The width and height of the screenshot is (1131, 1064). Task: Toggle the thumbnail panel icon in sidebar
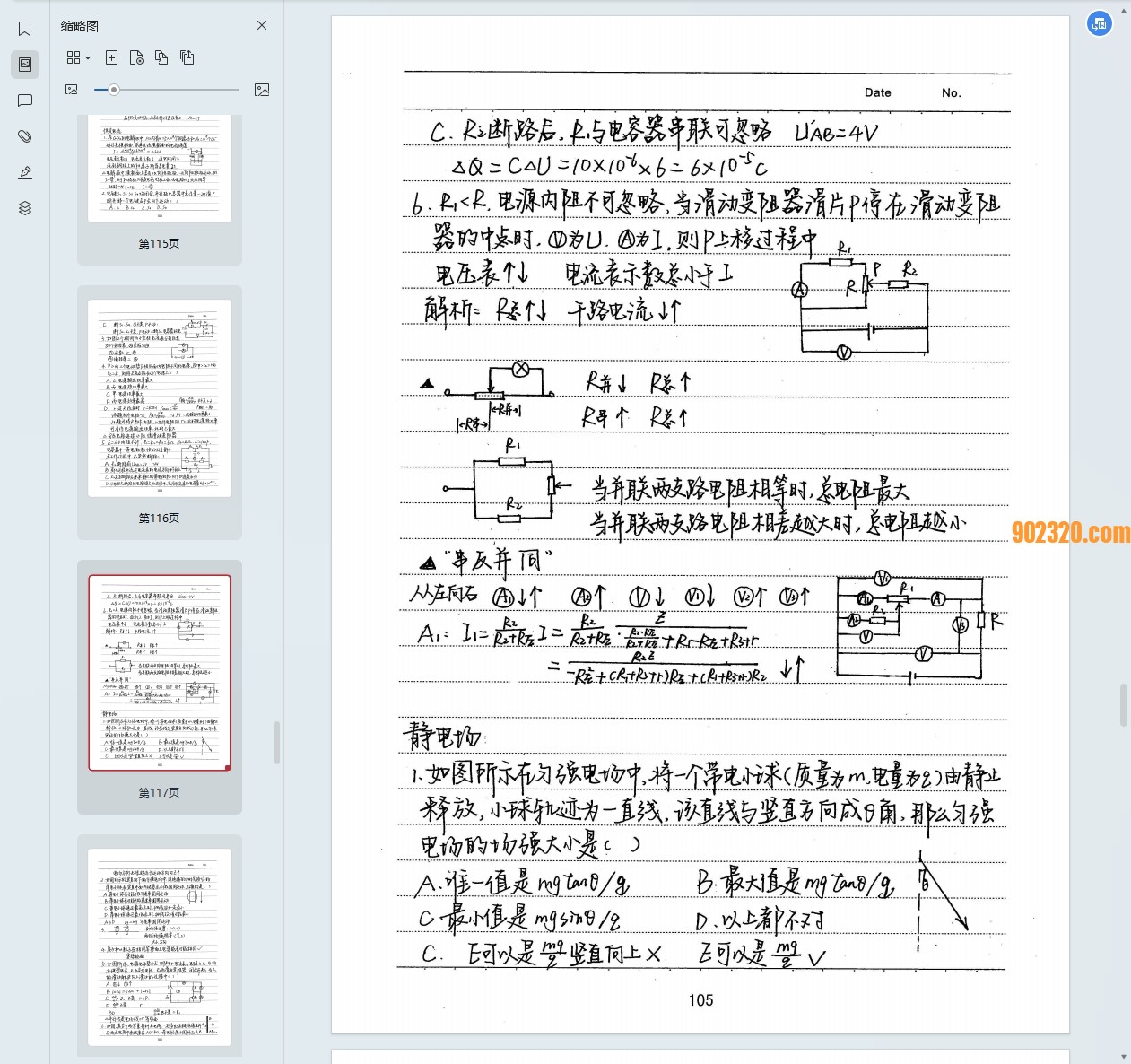click(x=25, y=65)
